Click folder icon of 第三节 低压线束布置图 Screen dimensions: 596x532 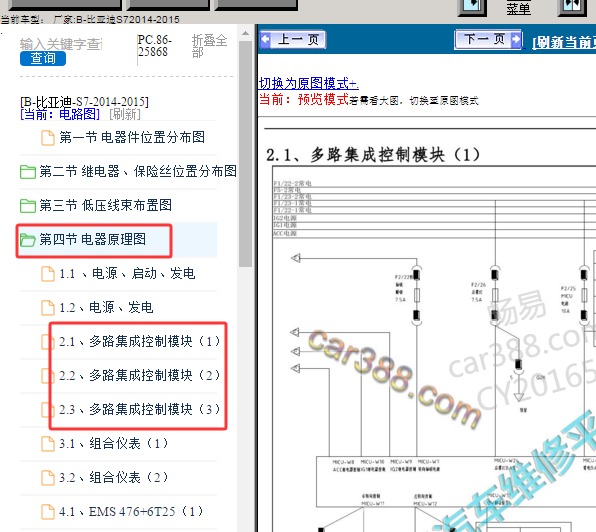pyautogui.click(x=28, y=206)
